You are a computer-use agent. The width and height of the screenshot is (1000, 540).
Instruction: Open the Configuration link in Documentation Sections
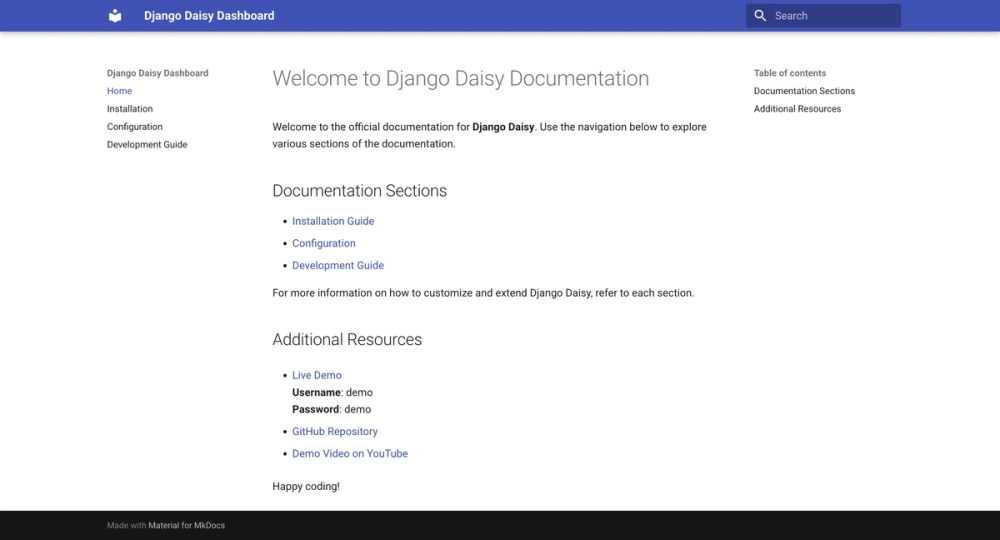(x=324, y=244)
